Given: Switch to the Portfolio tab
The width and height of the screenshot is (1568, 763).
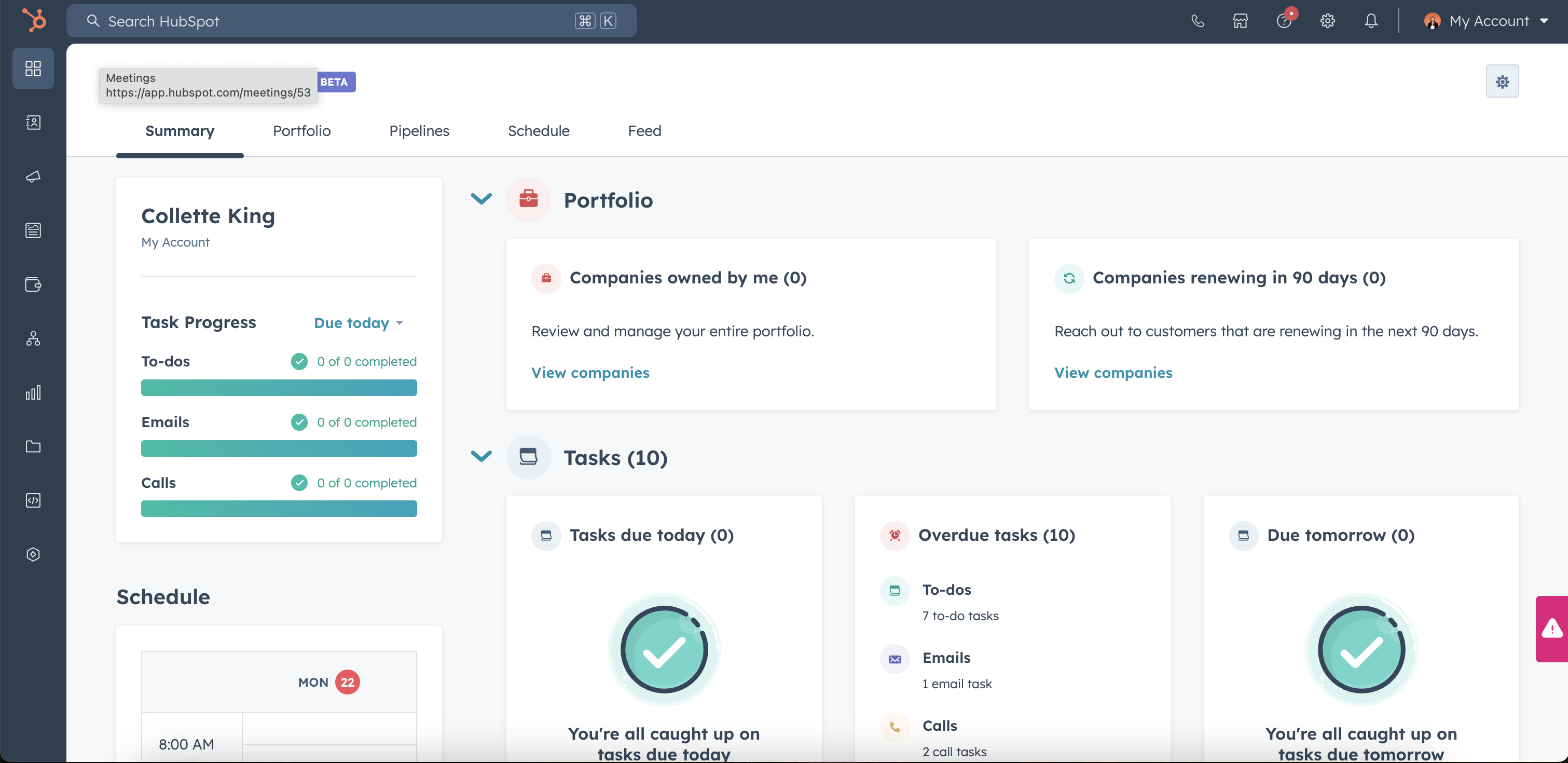Looking at the screenshot, I should (x=301, y=131).
